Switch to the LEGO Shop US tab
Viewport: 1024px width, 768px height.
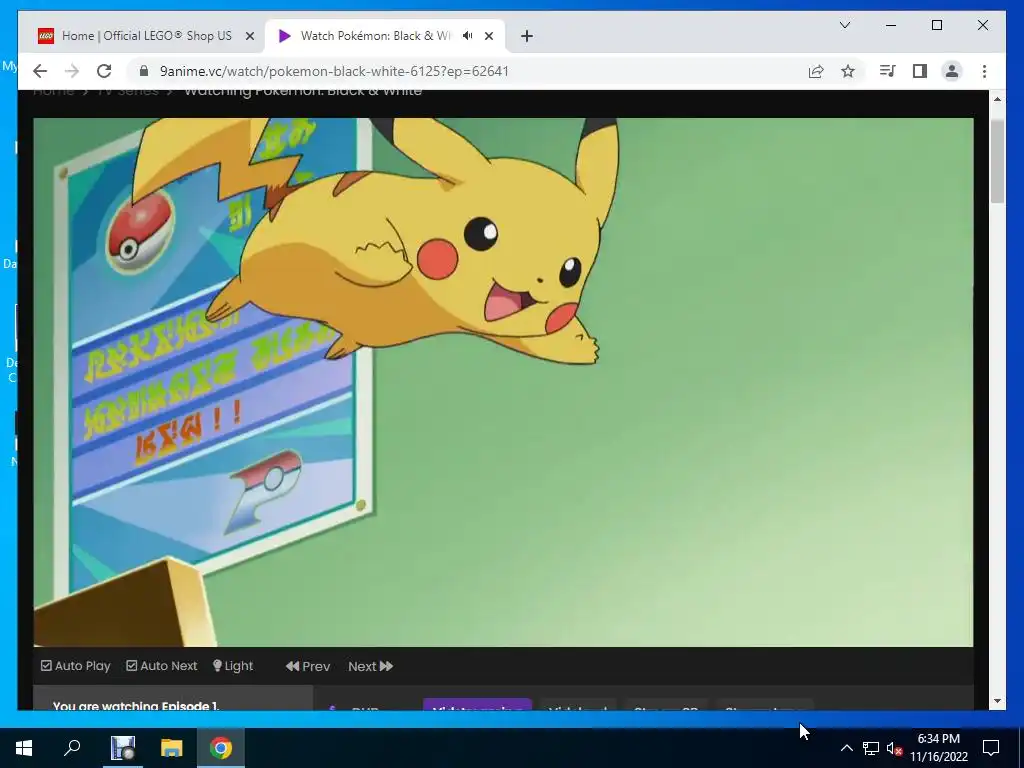147,36
